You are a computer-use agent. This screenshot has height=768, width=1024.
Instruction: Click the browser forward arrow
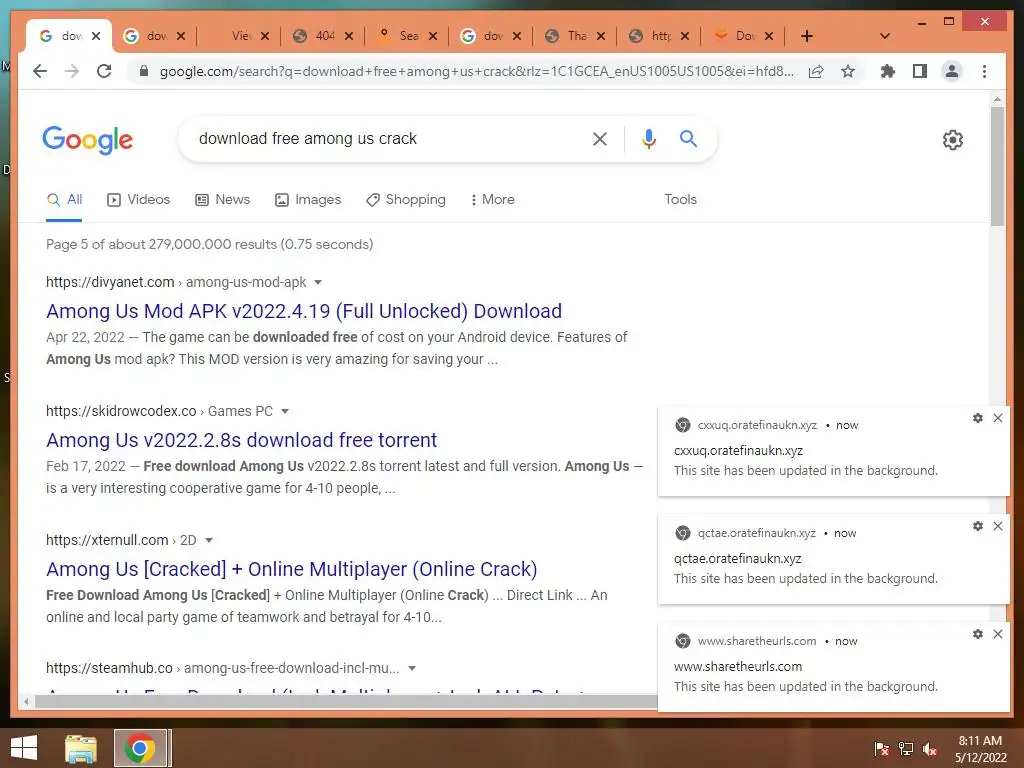coord(72,71)
